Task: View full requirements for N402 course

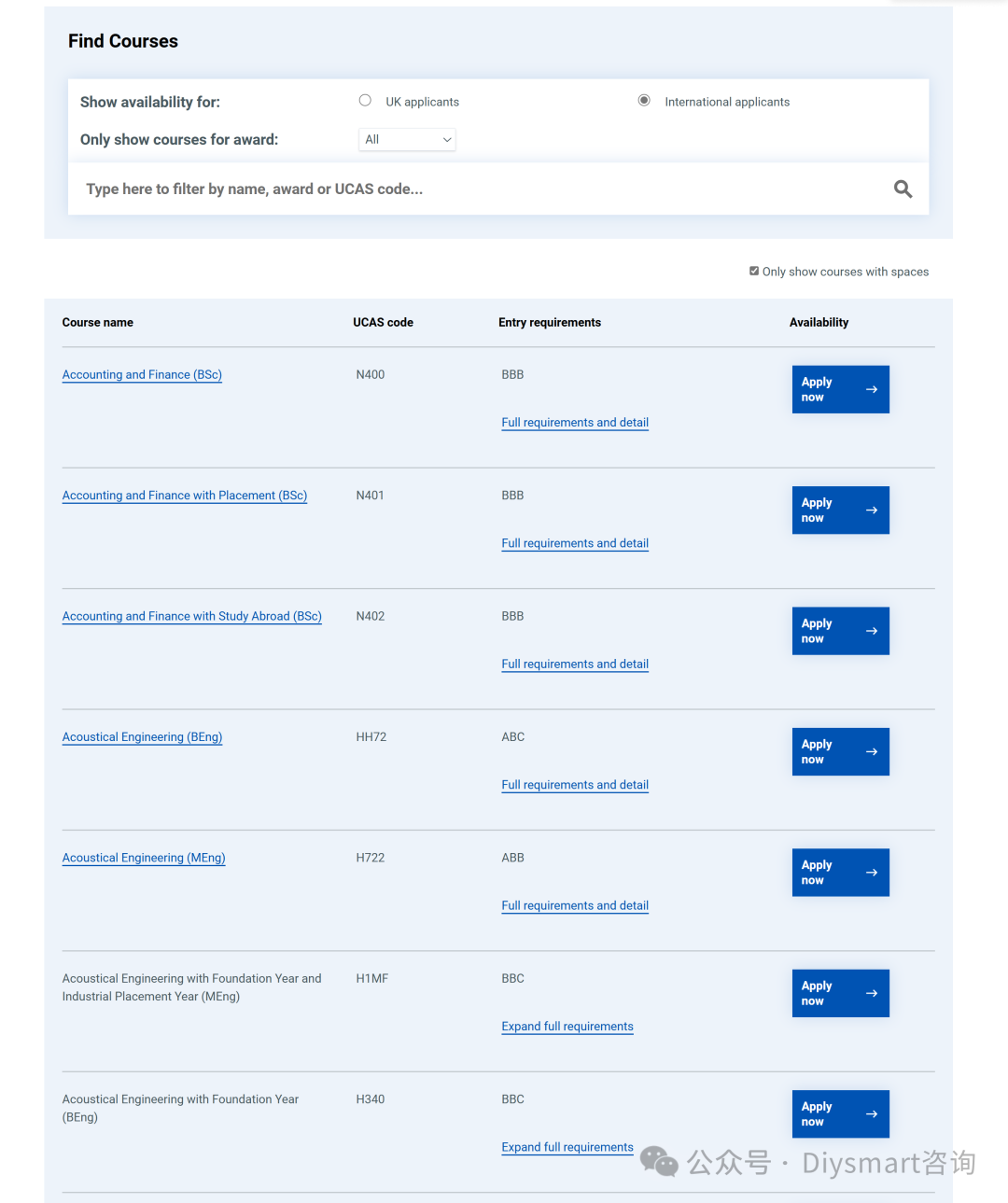Action: pyautogui.click(x=575, y=664)
